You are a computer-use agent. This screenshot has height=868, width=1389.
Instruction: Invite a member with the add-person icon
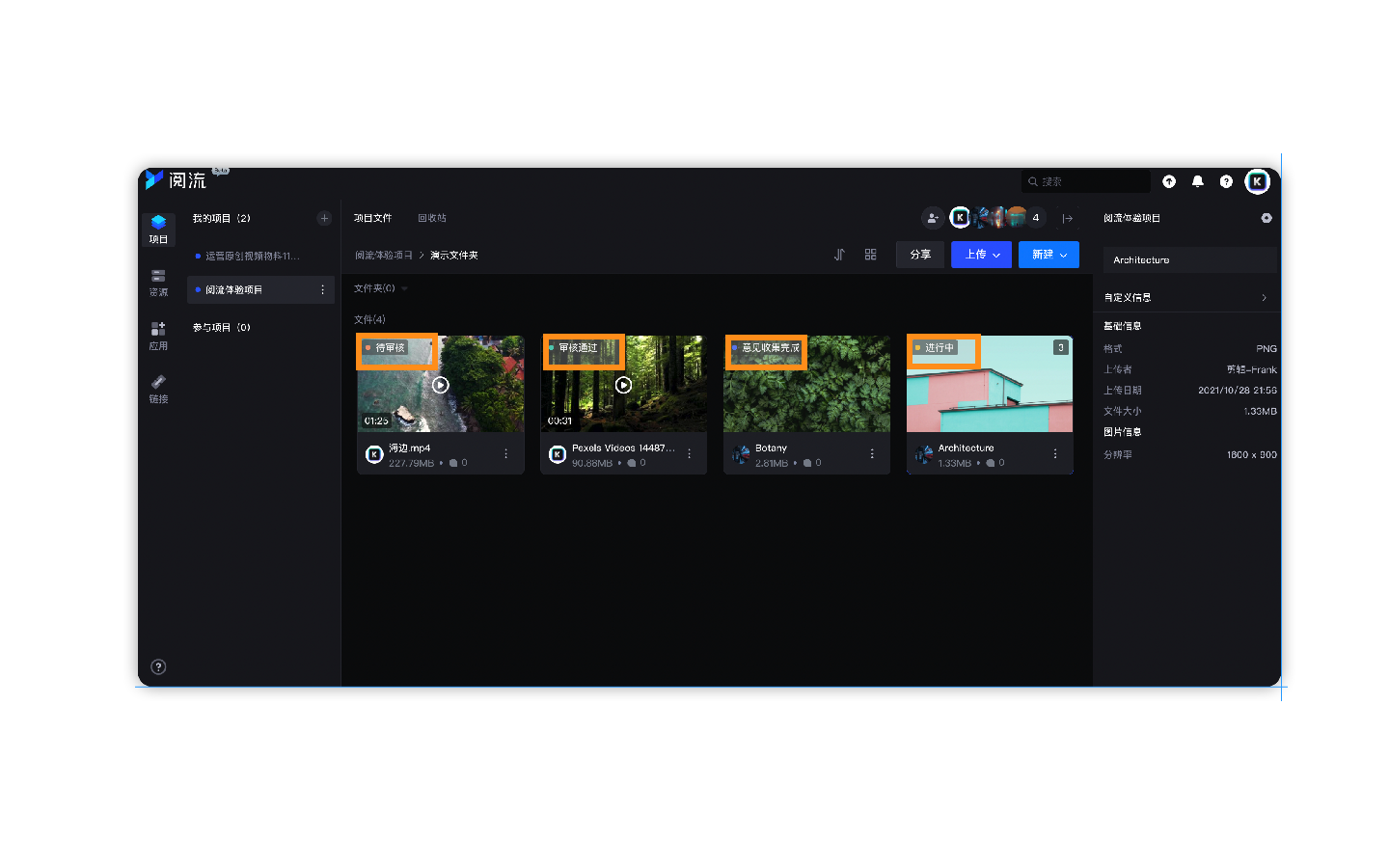pyautogui.click(x=932, y=218)
